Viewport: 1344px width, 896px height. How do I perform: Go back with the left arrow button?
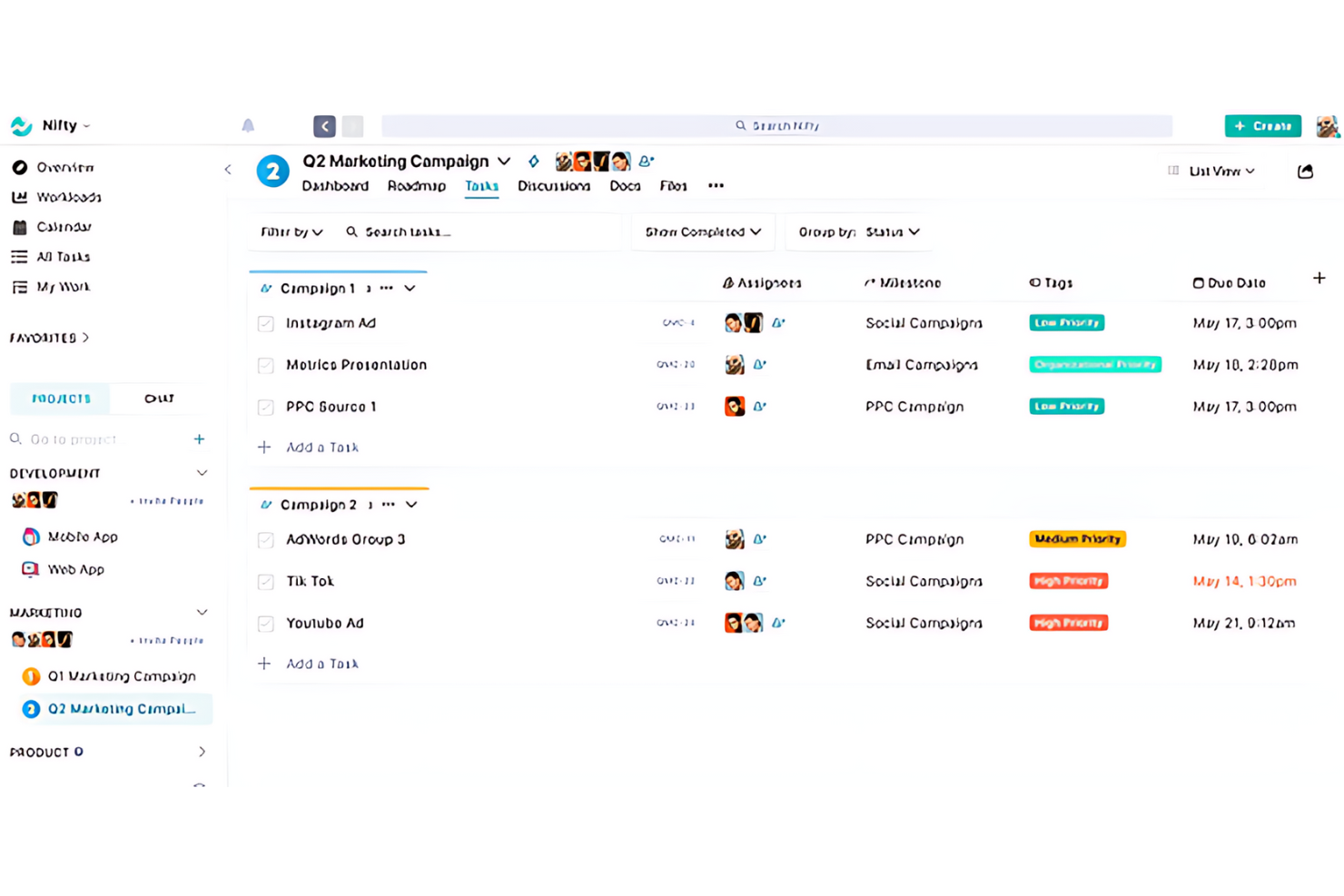pos(324,126)
